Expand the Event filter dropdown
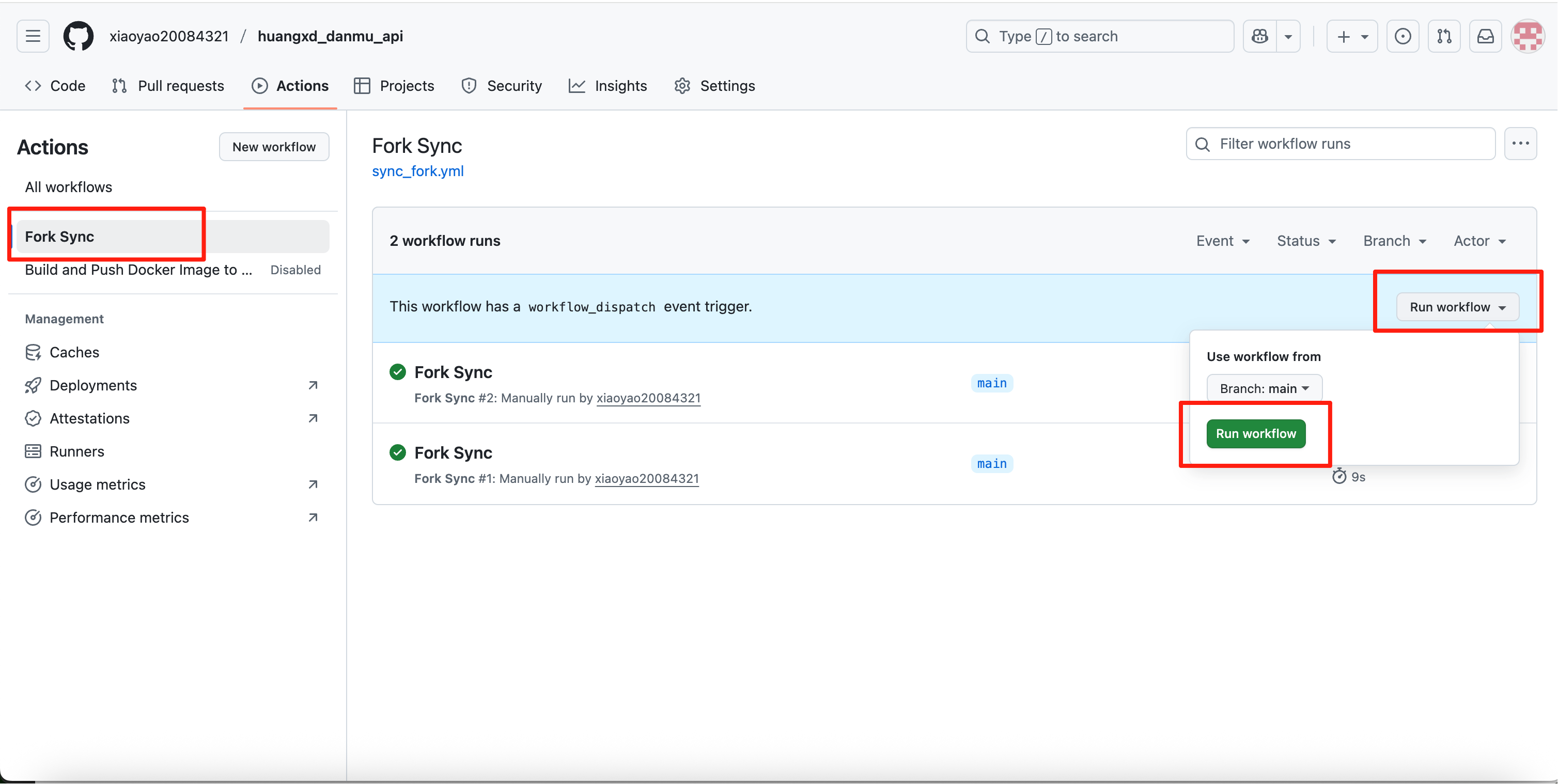Image resolution: width=1558 pixels, height=784 pixels. pos(1223,241)
